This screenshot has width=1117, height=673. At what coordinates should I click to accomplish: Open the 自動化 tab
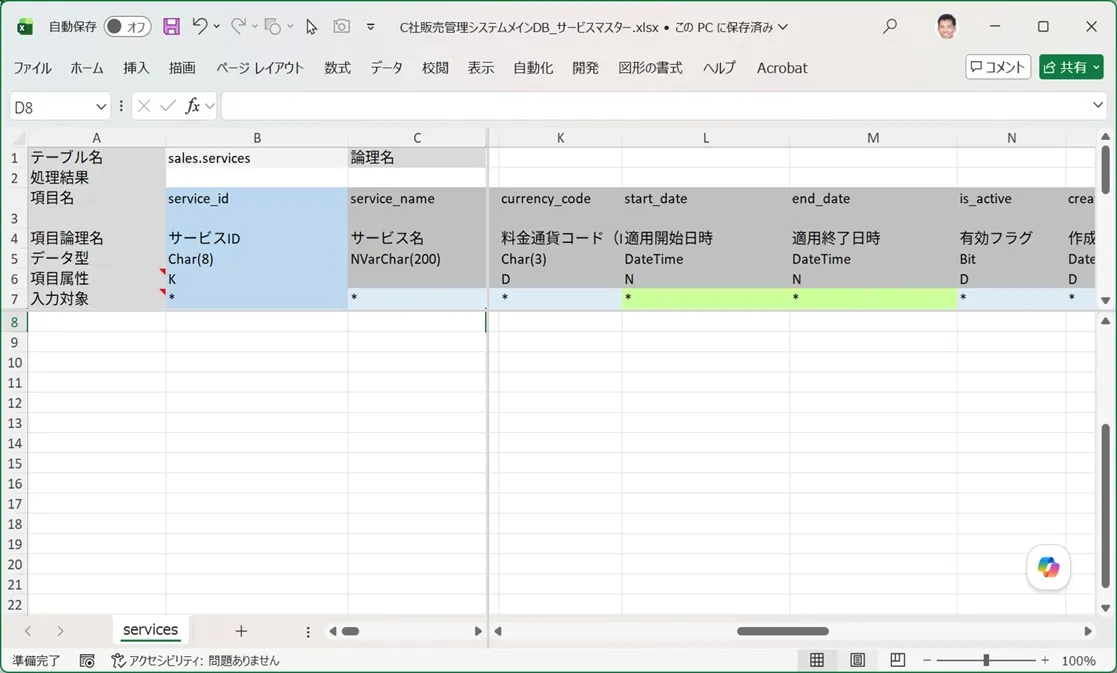(533, 68)
